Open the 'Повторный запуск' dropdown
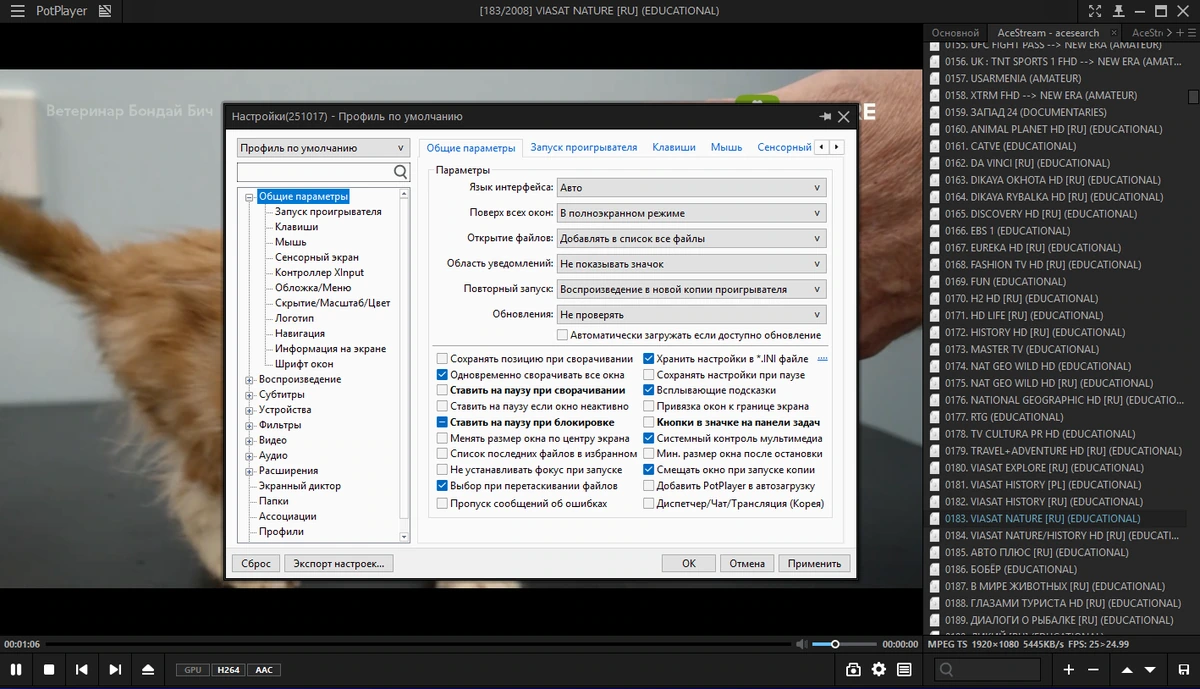The image size is (1200, 689). 691,289
